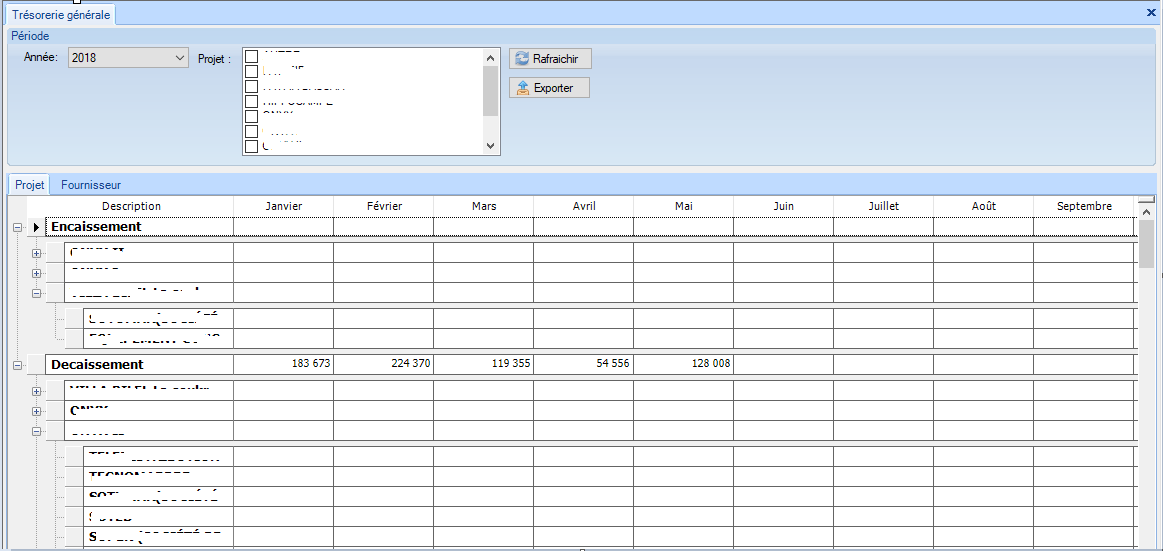Expand the first row under Encaissement
Image resolution: width=1163 pixels, height=551 pixels.
pyautogui.click(x=37, y=253)
